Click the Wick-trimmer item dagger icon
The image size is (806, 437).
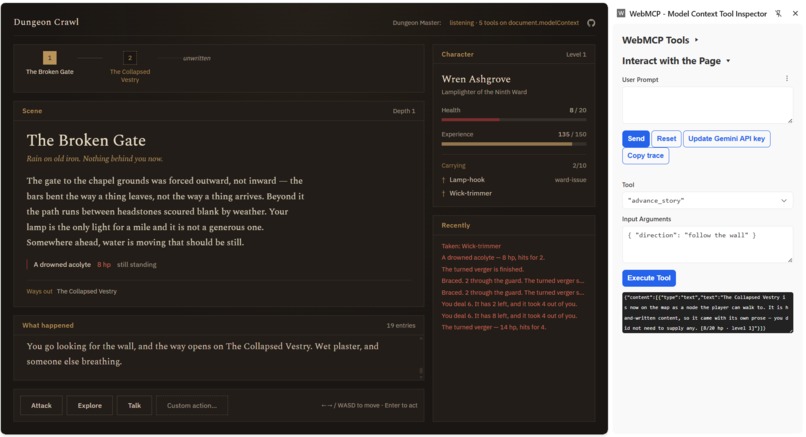tap(444, 193)
